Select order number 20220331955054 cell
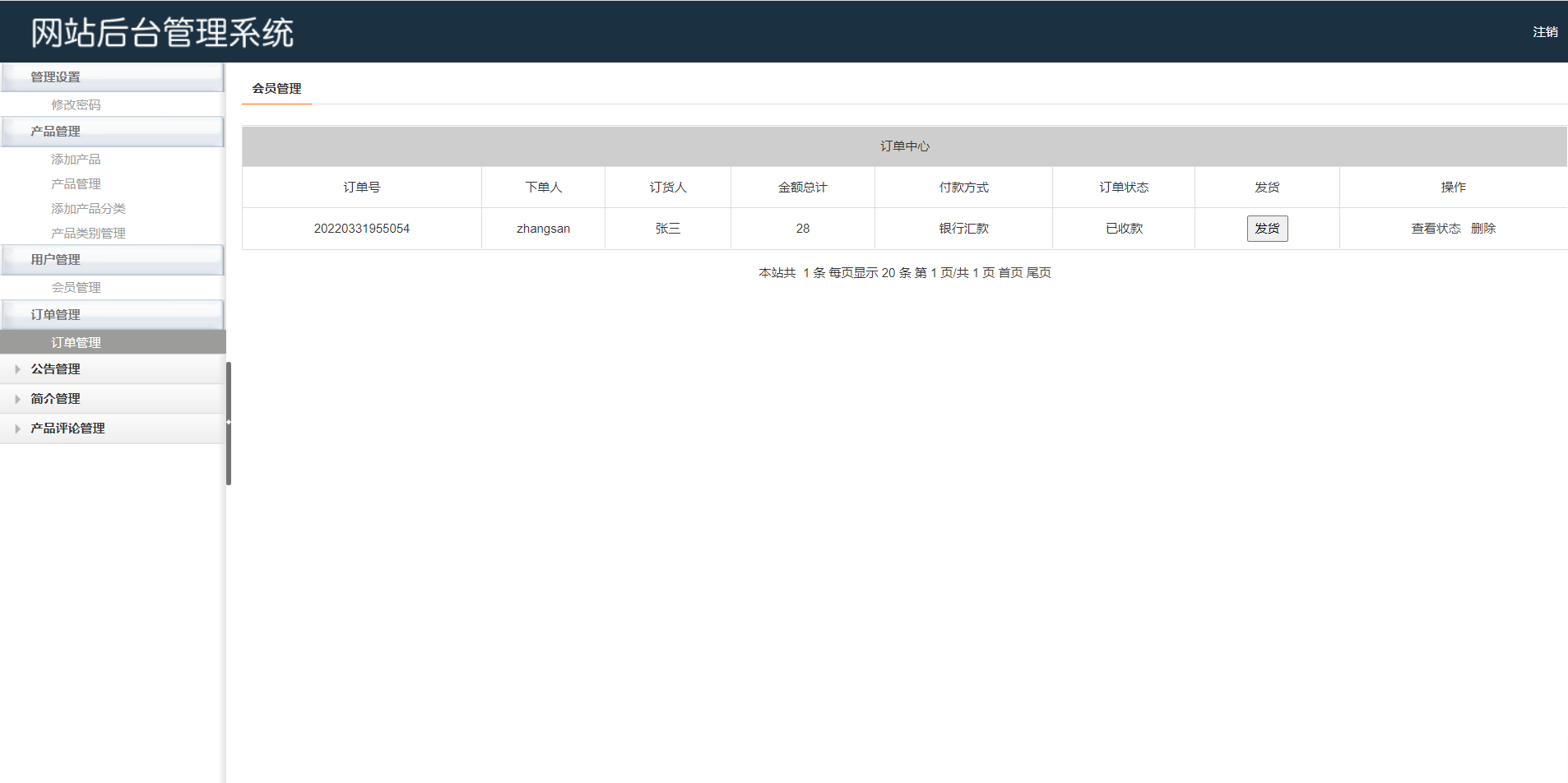This screenshot has width=1568, height=783. pyautogui.click(x=362, y=229)
